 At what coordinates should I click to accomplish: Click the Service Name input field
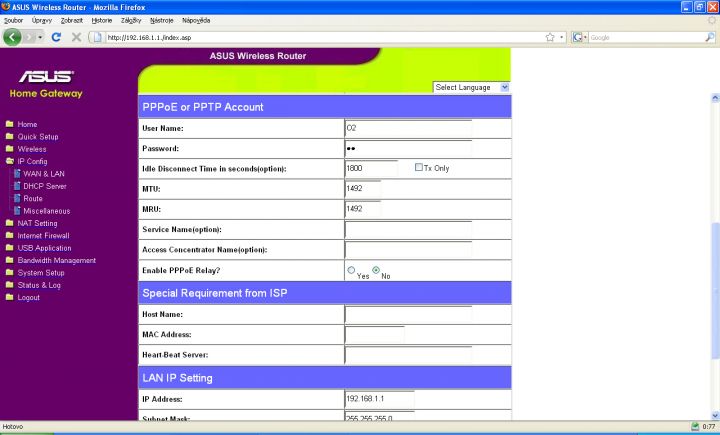click(x=408, y=229)
